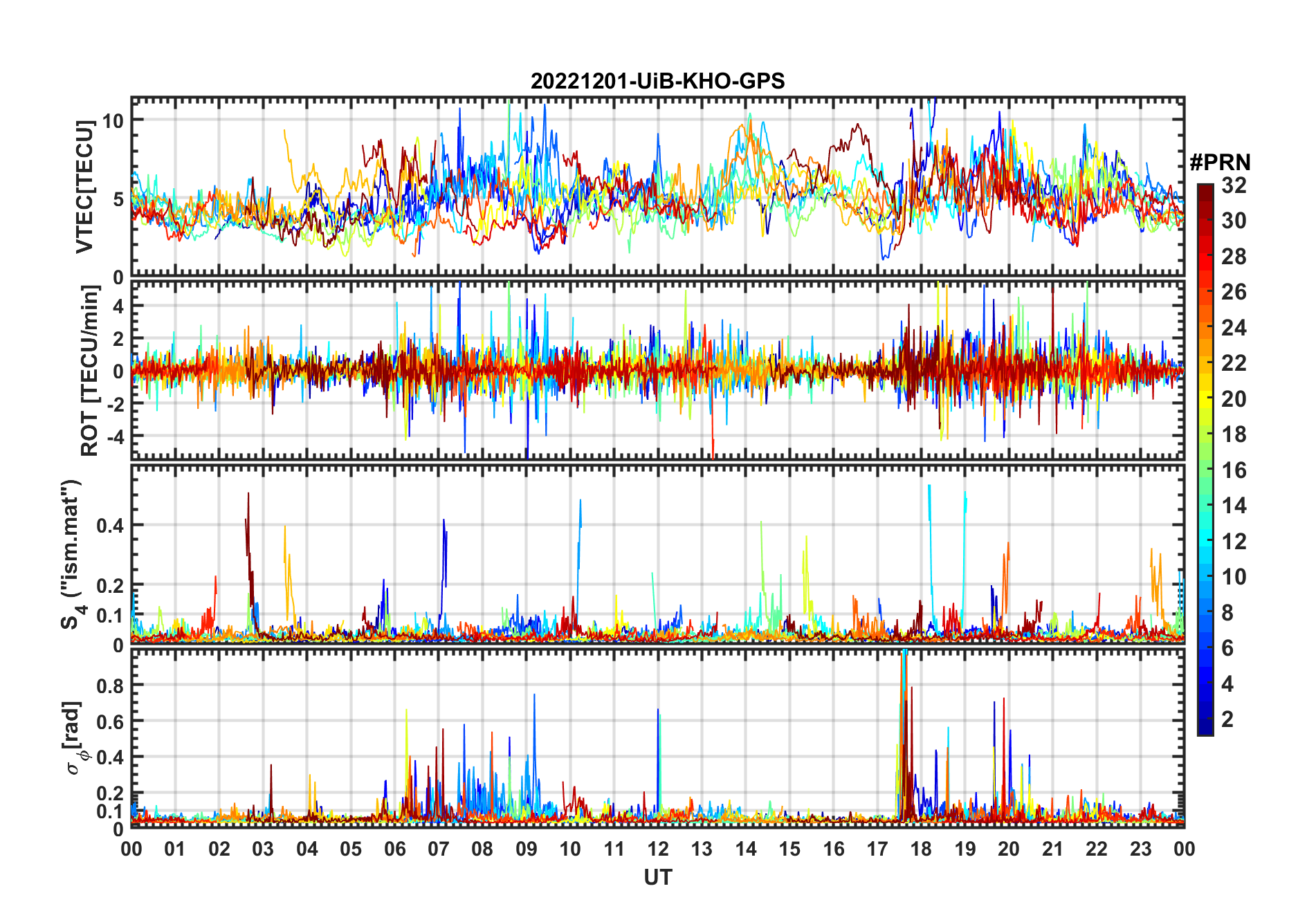Click the colorbar tick label 8

[x=1227, y=613]
